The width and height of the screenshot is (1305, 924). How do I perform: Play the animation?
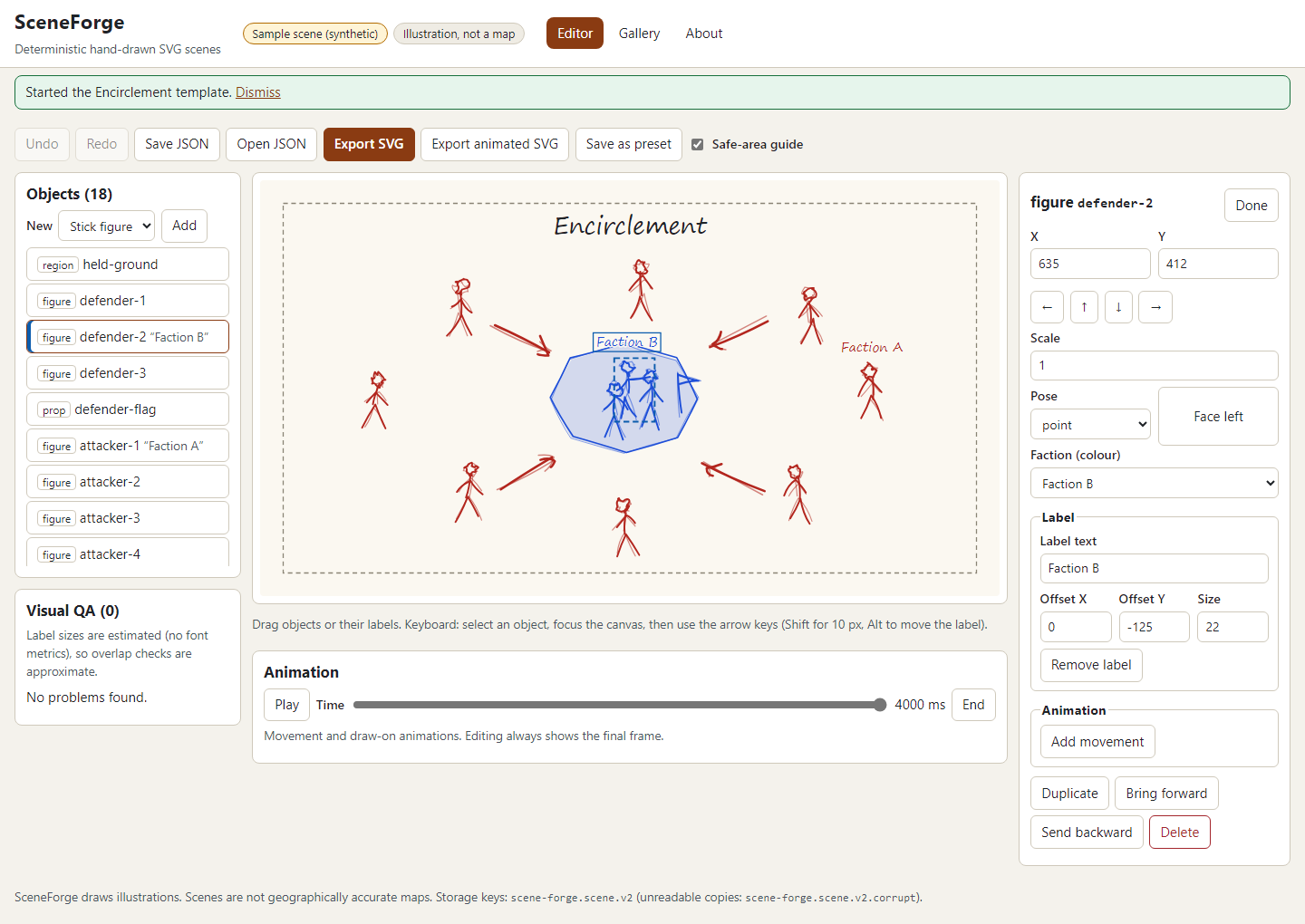286,705
